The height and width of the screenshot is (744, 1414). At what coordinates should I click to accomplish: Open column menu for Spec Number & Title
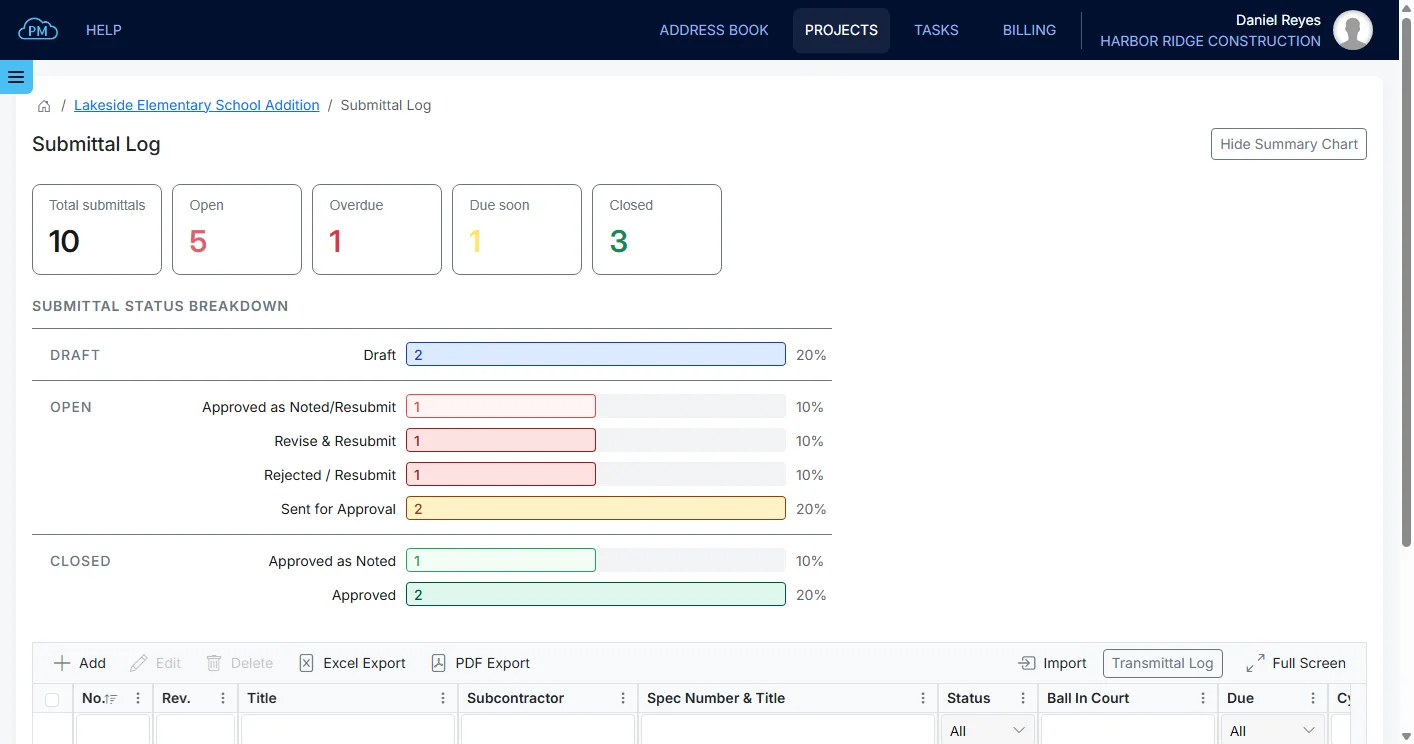(x=923, y=698)
